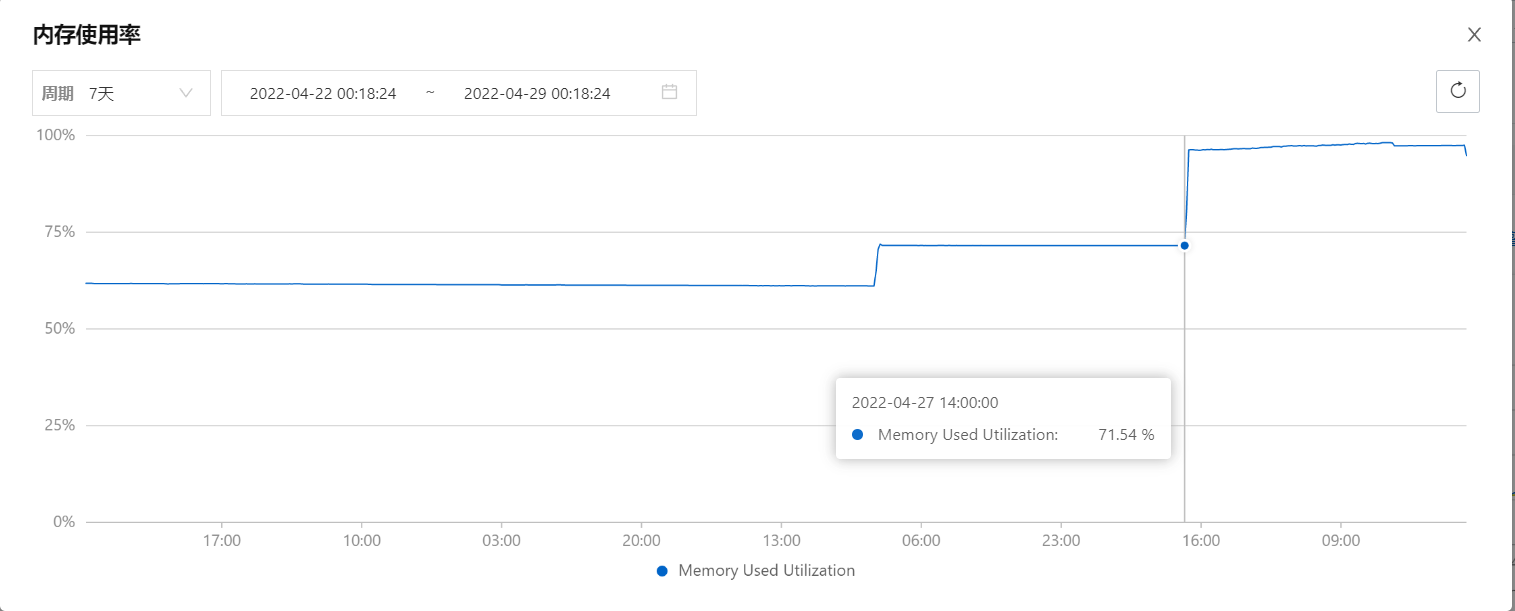Toggle the Memory Used Utilization legend series
This screenshot has width=1515, height=611.
[x=756, y=571]
